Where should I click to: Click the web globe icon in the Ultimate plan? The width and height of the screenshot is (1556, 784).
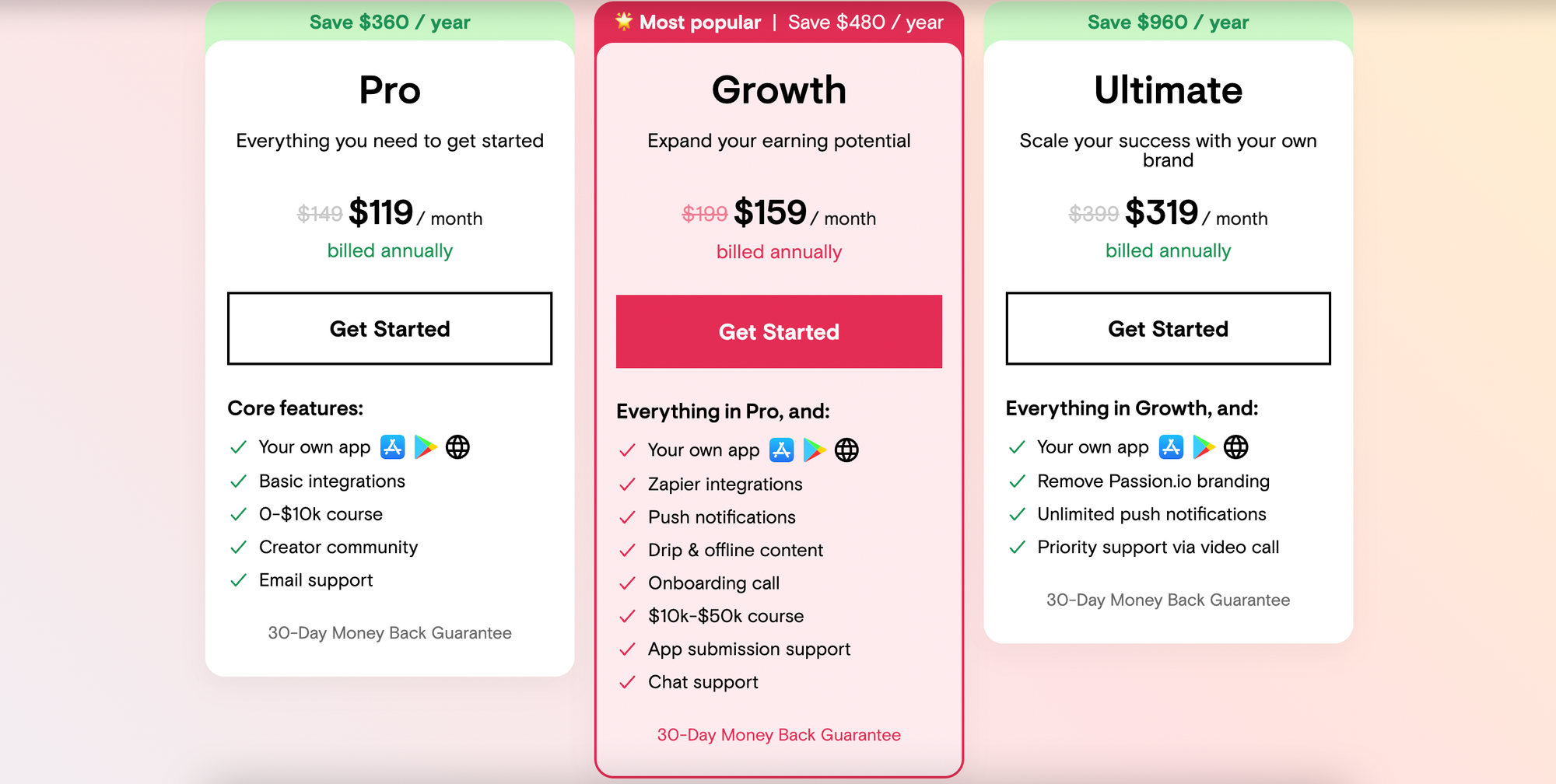(1235, 446)
